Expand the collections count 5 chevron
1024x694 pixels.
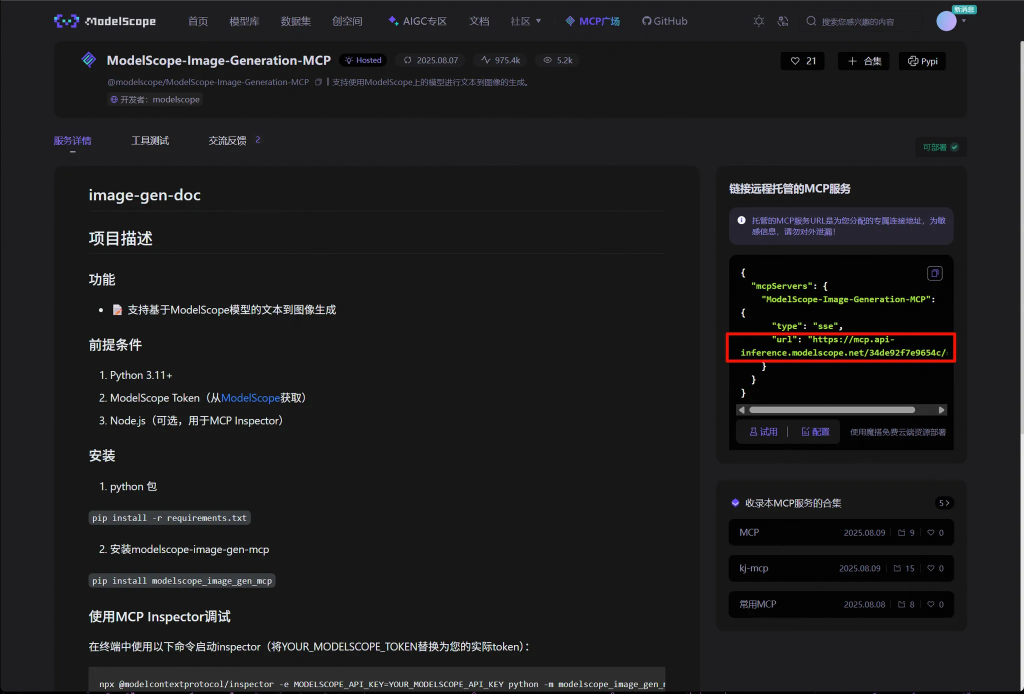(x=944, y=503)
